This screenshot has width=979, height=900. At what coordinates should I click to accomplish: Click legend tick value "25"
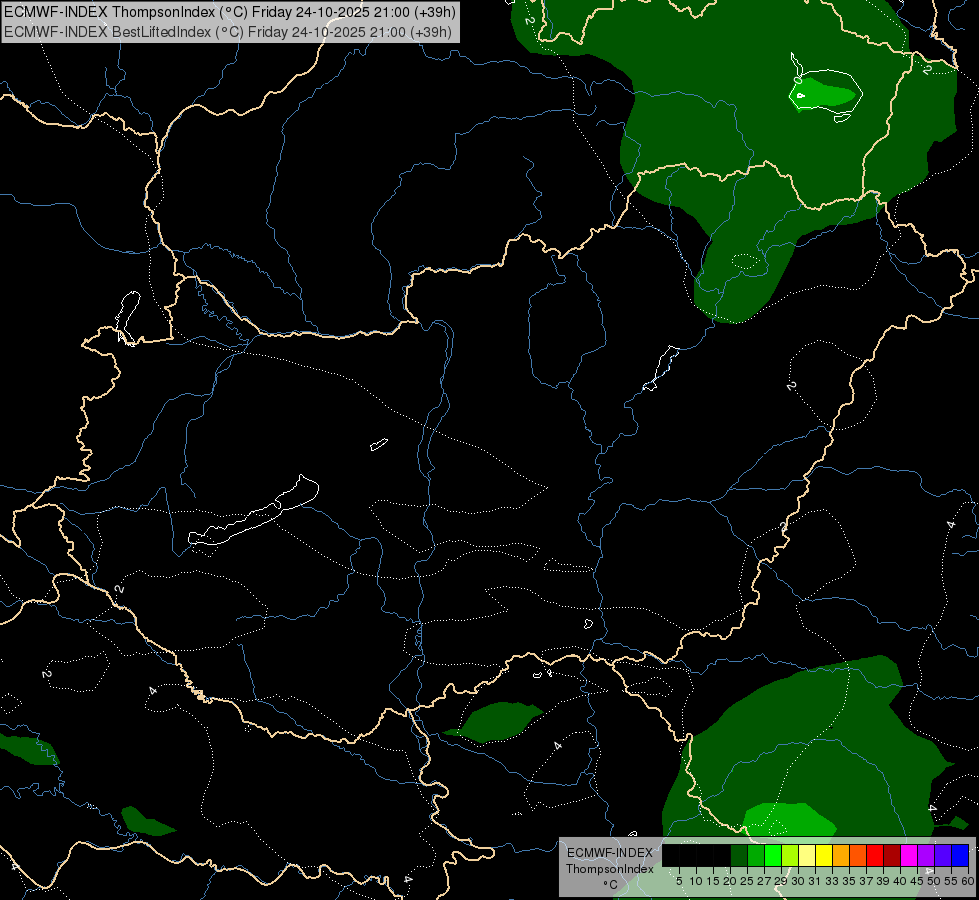click(x=747, y=881)
